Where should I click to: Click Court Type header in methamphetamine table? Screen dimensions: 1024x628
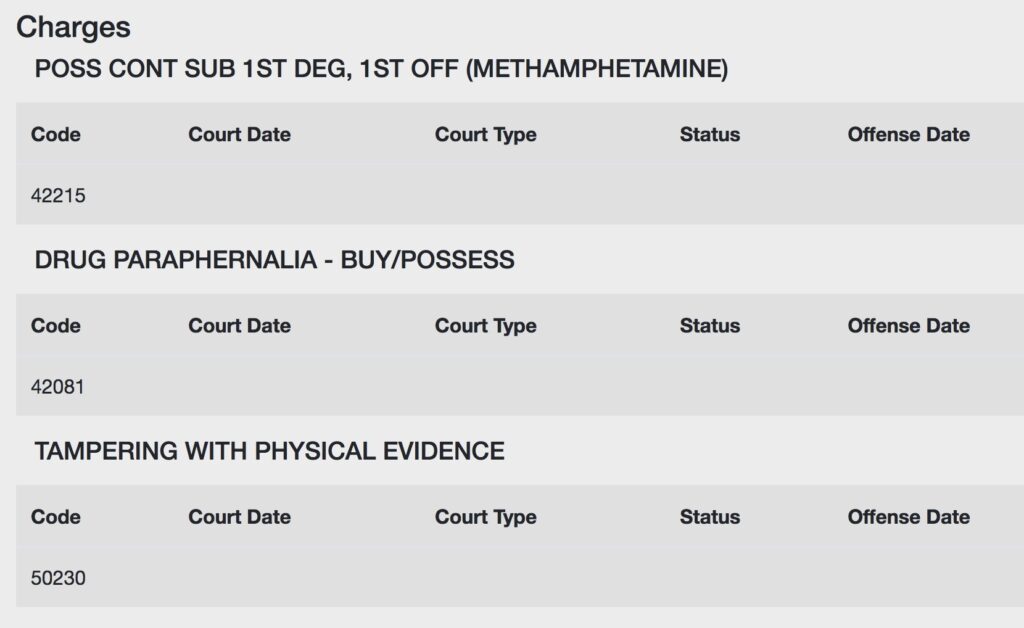click(486, 135)
